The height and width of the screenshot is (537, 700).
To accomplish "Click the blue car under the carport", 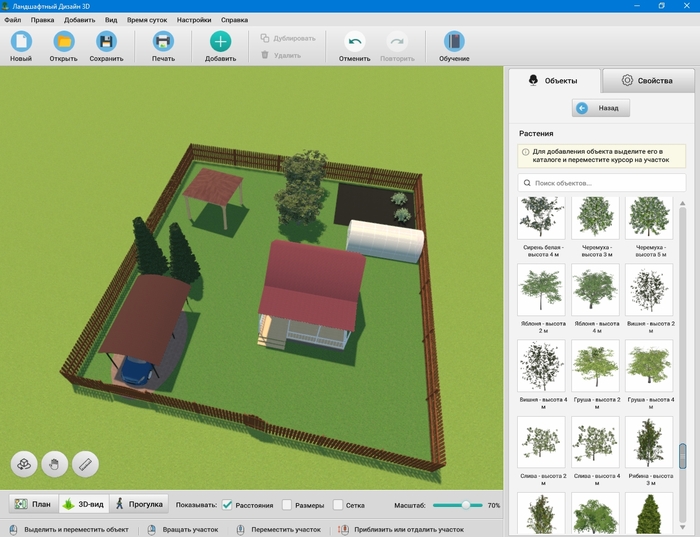I will [136, 370].
